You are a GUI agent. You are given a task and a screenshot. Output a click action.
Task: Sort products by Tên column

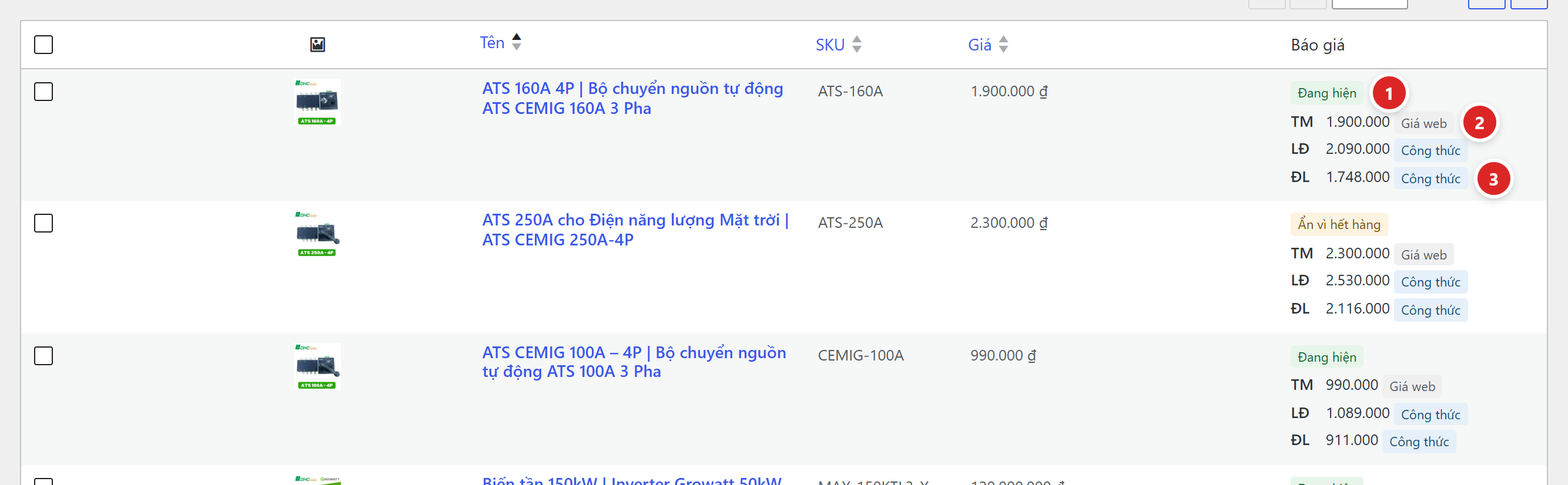coord(500,42)
